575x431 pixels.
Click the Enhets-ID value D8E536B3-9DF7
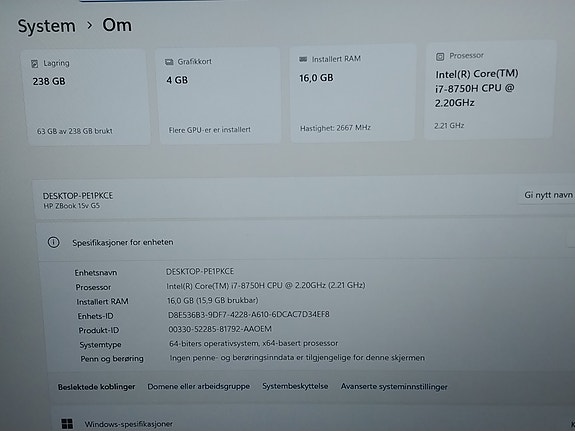pos(249,315)
